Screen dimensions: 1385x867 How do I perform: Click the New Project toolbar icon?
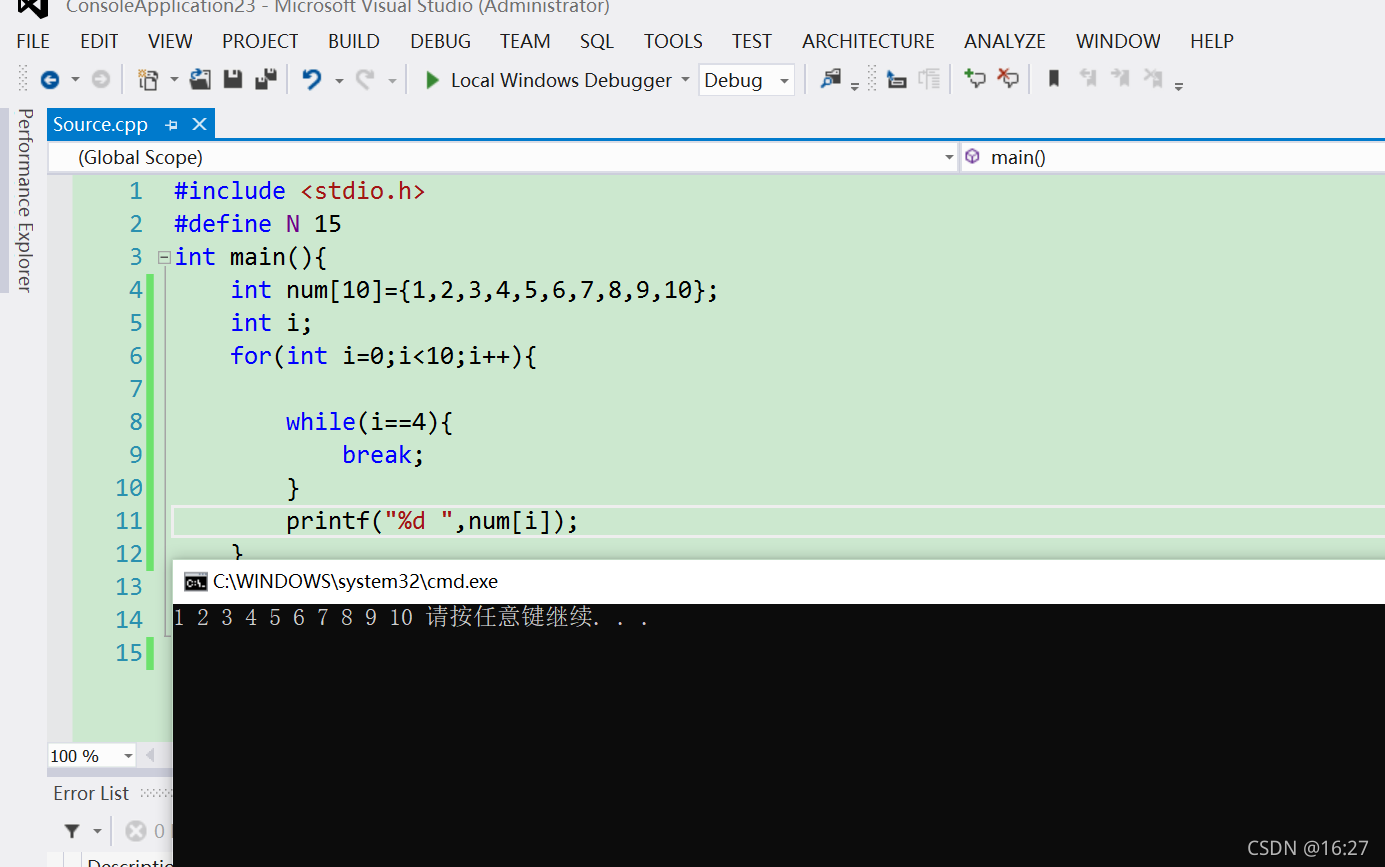[x=149, y=80]
